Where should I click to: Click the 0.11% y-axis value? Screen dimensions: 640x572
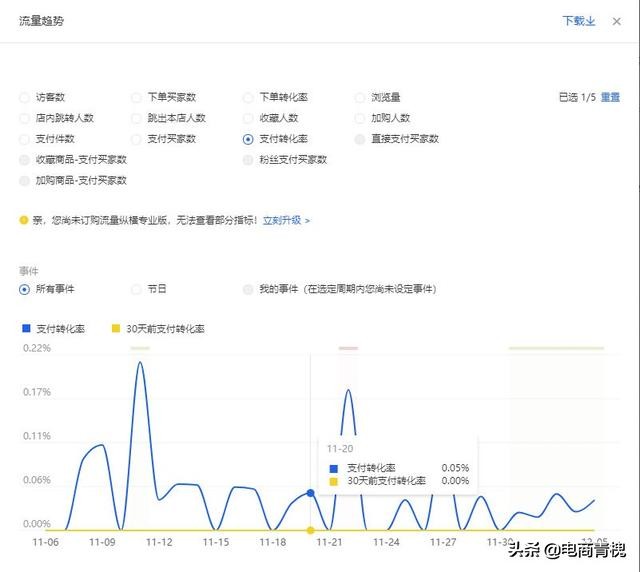[37, 436]
